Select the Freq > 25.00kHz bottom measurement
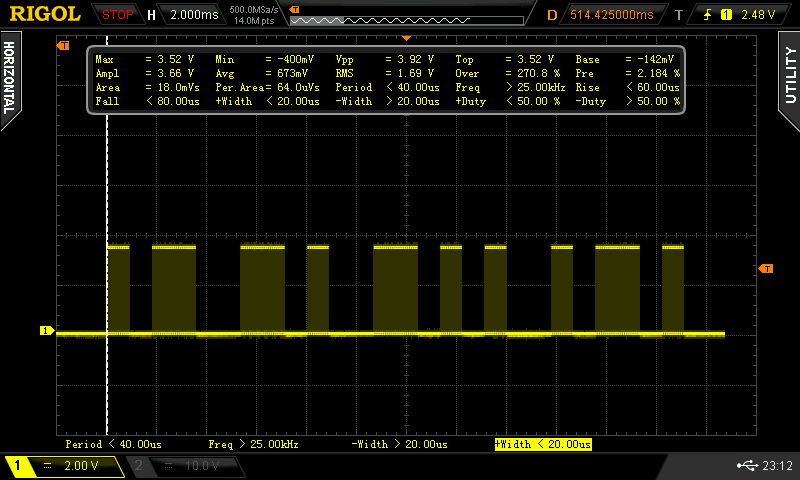This screenshot has width=800, height=480. pyautogui.click(x=253, y=444)
